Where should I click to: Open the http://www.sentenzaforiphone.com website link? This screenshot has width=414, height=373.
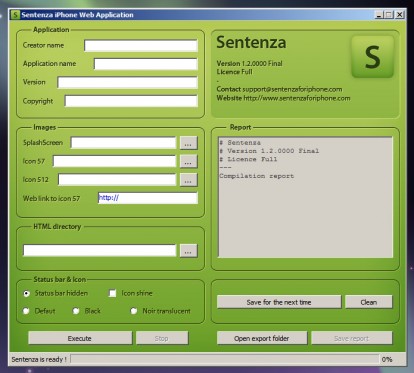point(297,98)
